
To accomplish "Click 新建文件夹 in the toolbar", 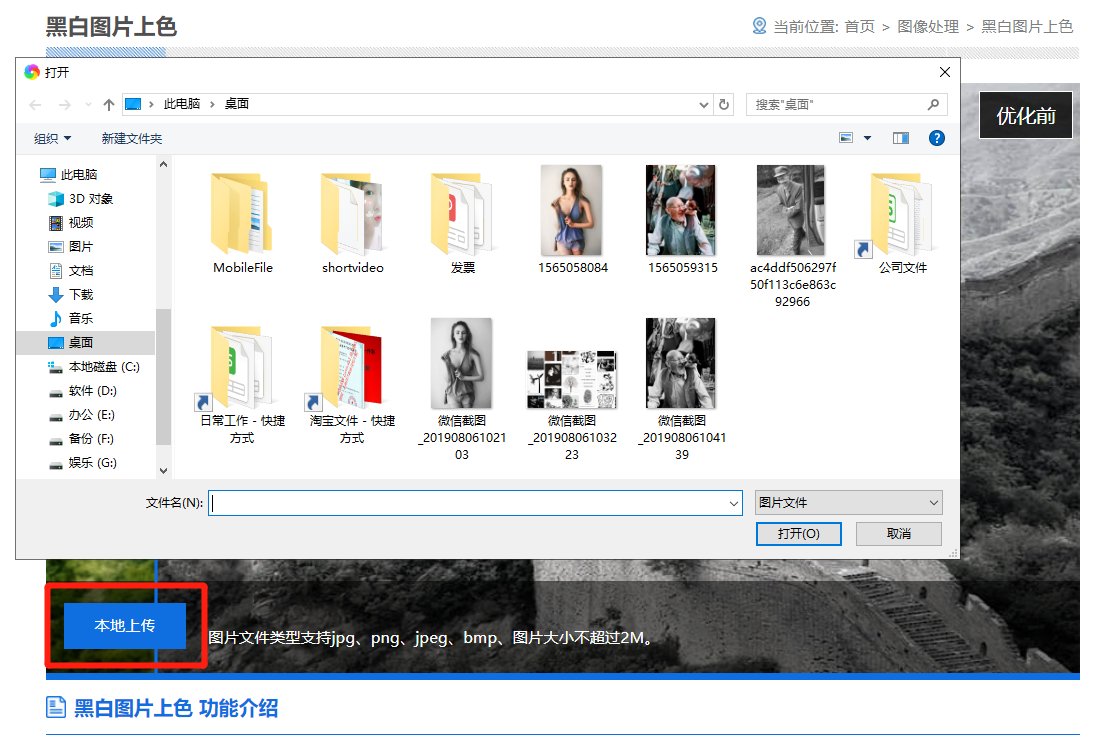I will click(131, 138).
